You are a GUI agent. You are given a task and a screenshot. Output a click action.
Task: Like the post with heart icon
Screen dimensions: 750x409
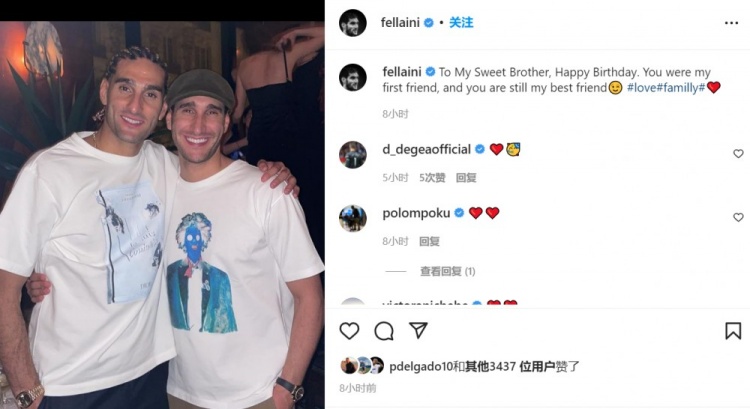coord(349,331)
